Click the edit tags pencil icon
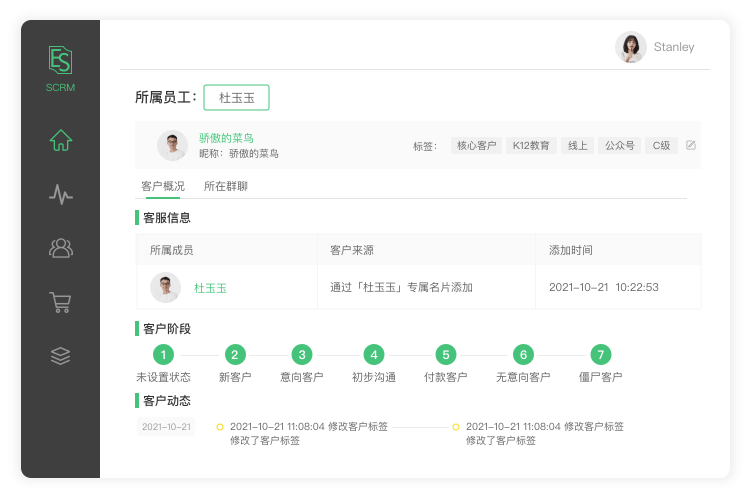 690,145
